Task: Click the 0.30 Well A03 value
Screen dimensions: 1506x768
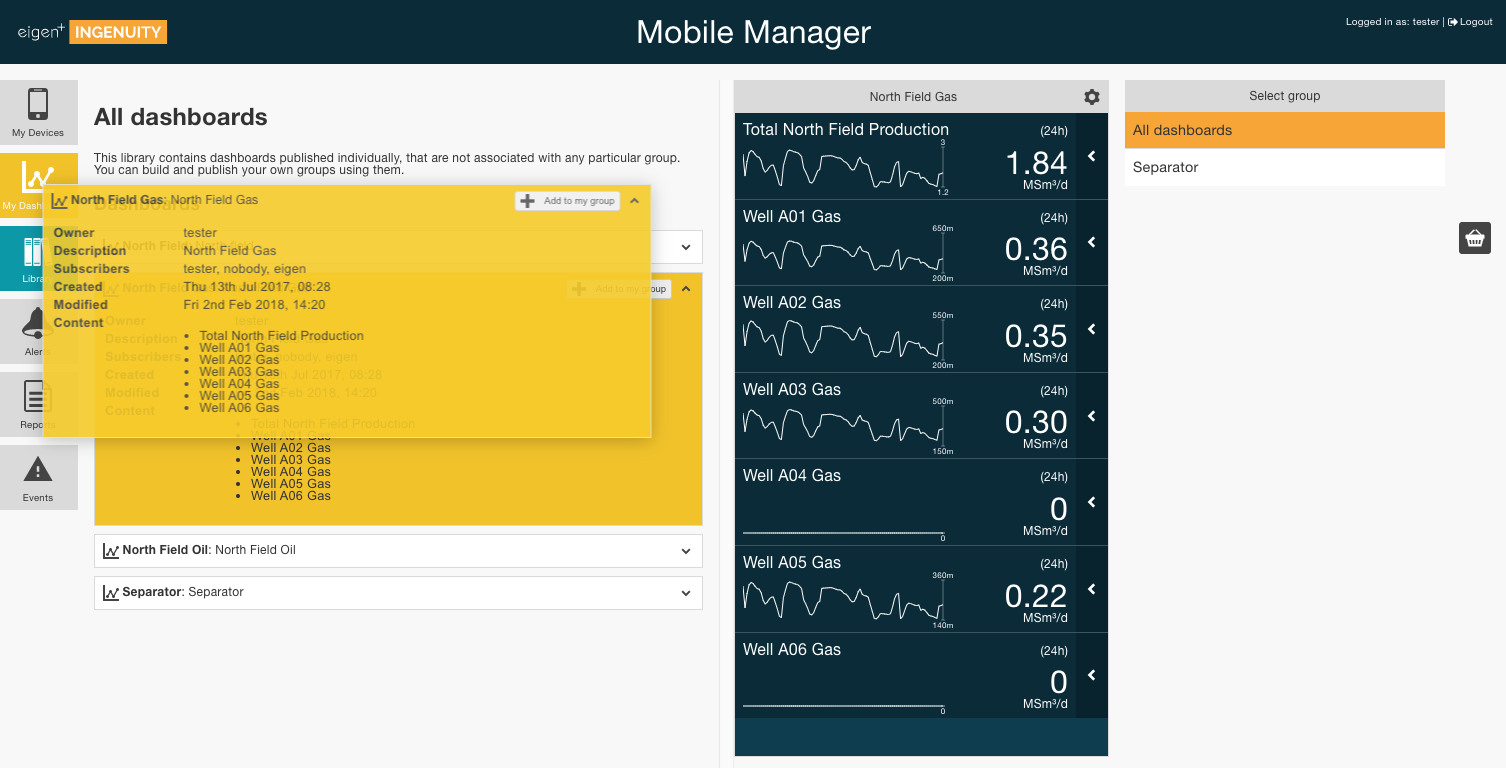Action: click(1036, 422)
